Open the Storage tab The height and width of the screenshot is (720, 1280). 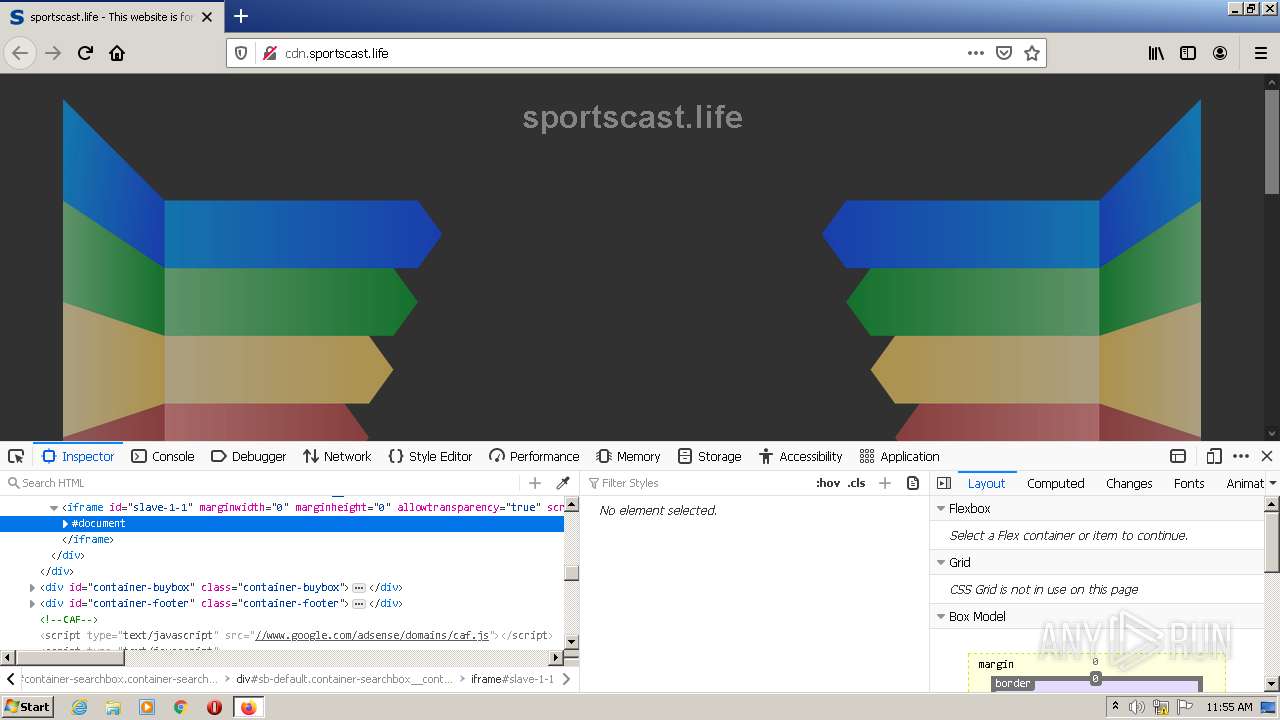point(709,456)
